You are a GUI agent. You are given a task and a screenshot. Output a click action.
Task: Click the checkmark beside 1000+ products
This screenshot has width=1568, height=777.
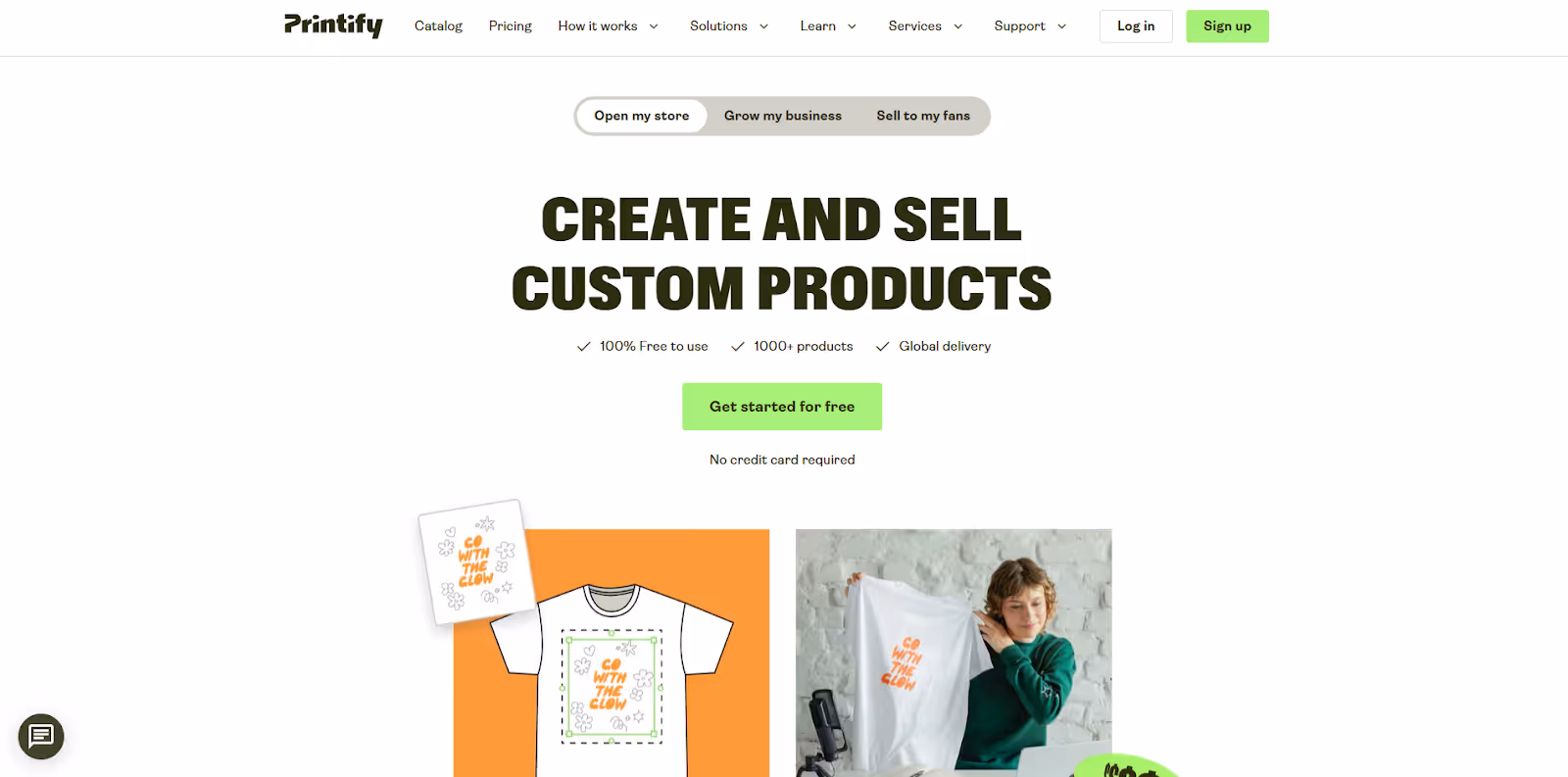738,347
